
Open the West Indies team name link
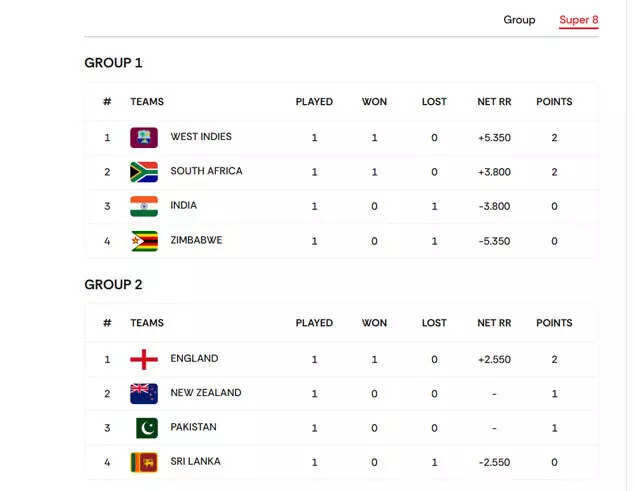click(x=201, y=137)
